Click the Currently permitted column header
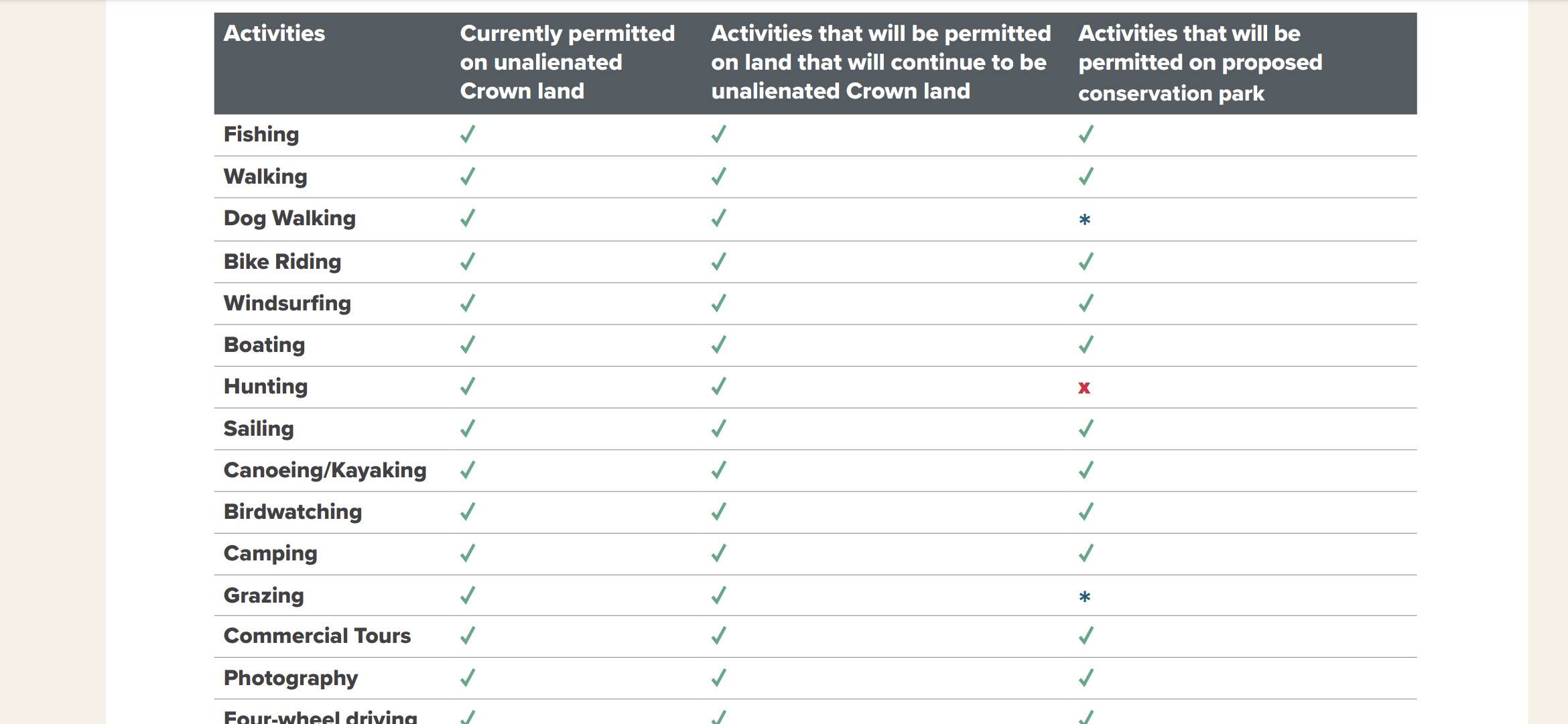This screenshot has width=1568, height=724. click(x=567, y=62)
